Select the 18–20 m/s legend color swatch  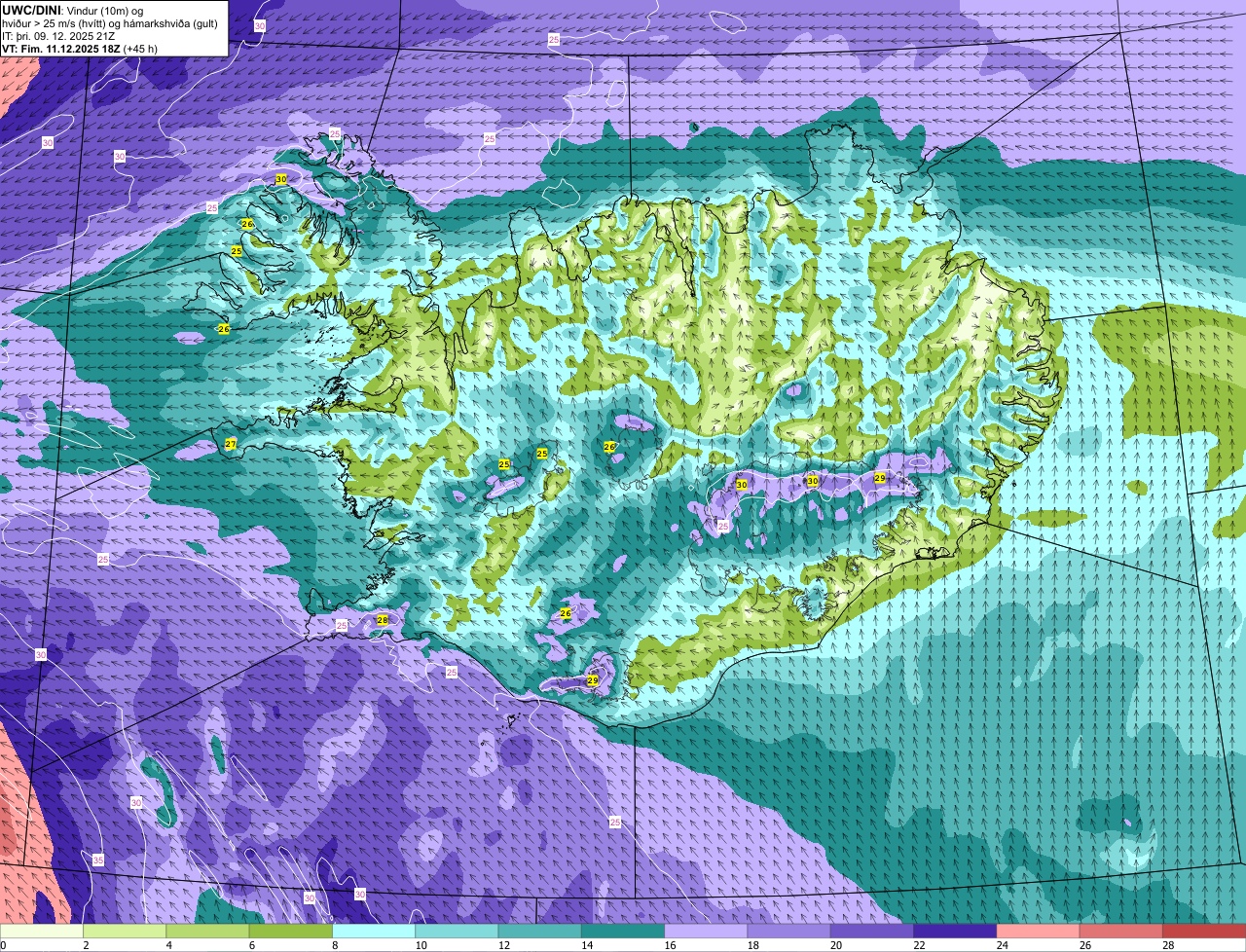pos(789,931)
